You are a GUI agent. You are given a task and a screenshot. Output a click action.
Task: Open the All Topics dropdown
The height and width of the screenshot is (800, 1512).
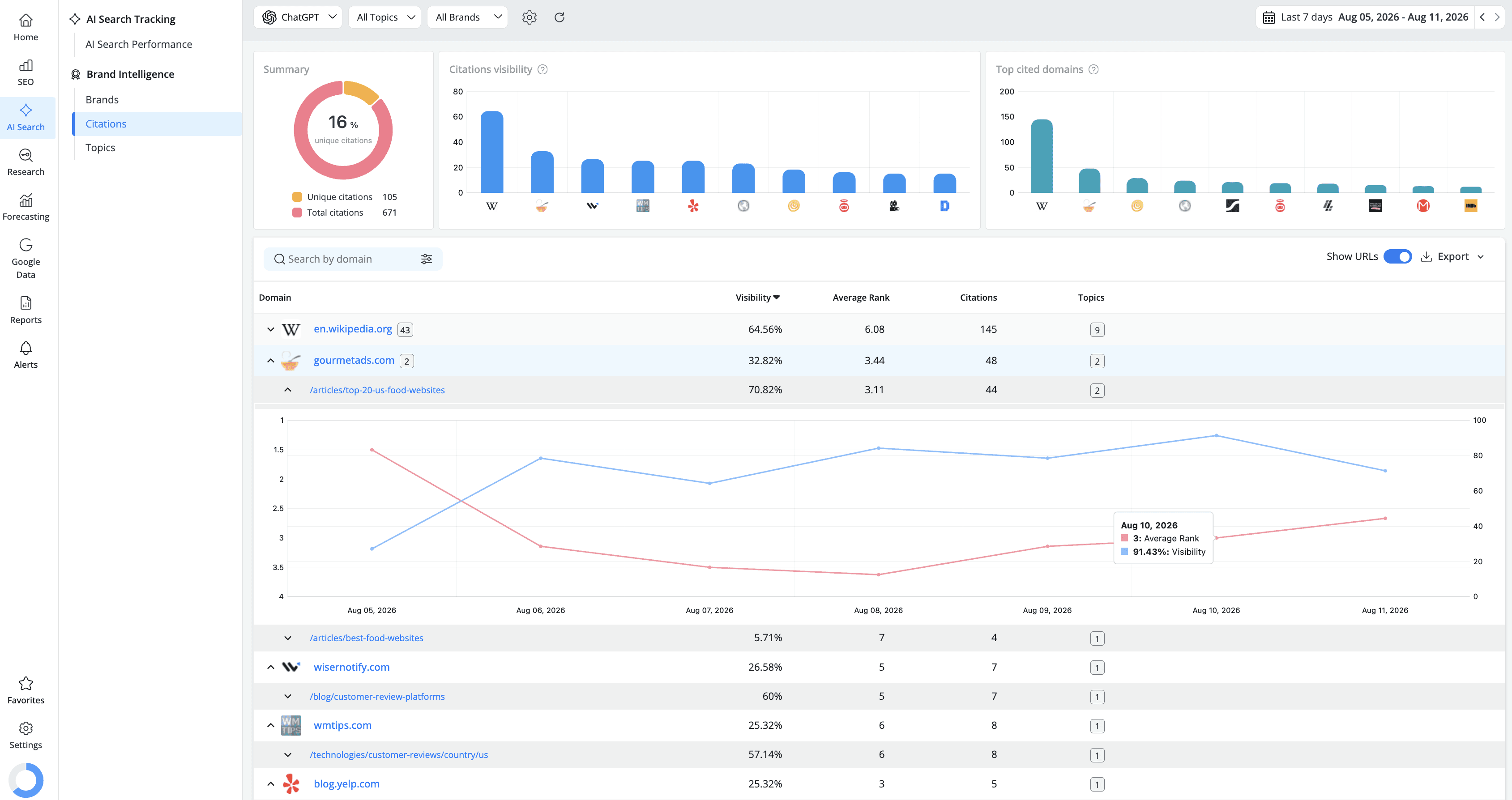[384, 17]
